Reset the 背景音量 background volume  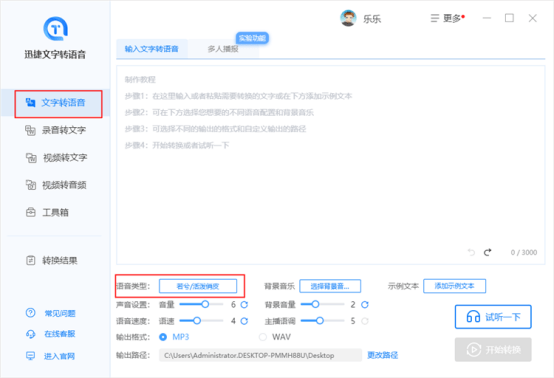tap(365, 305)
